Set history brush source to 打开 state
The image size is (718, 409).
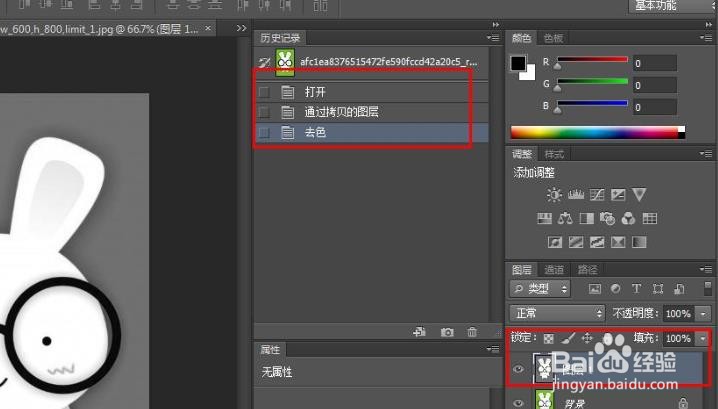tap(264, 92)
